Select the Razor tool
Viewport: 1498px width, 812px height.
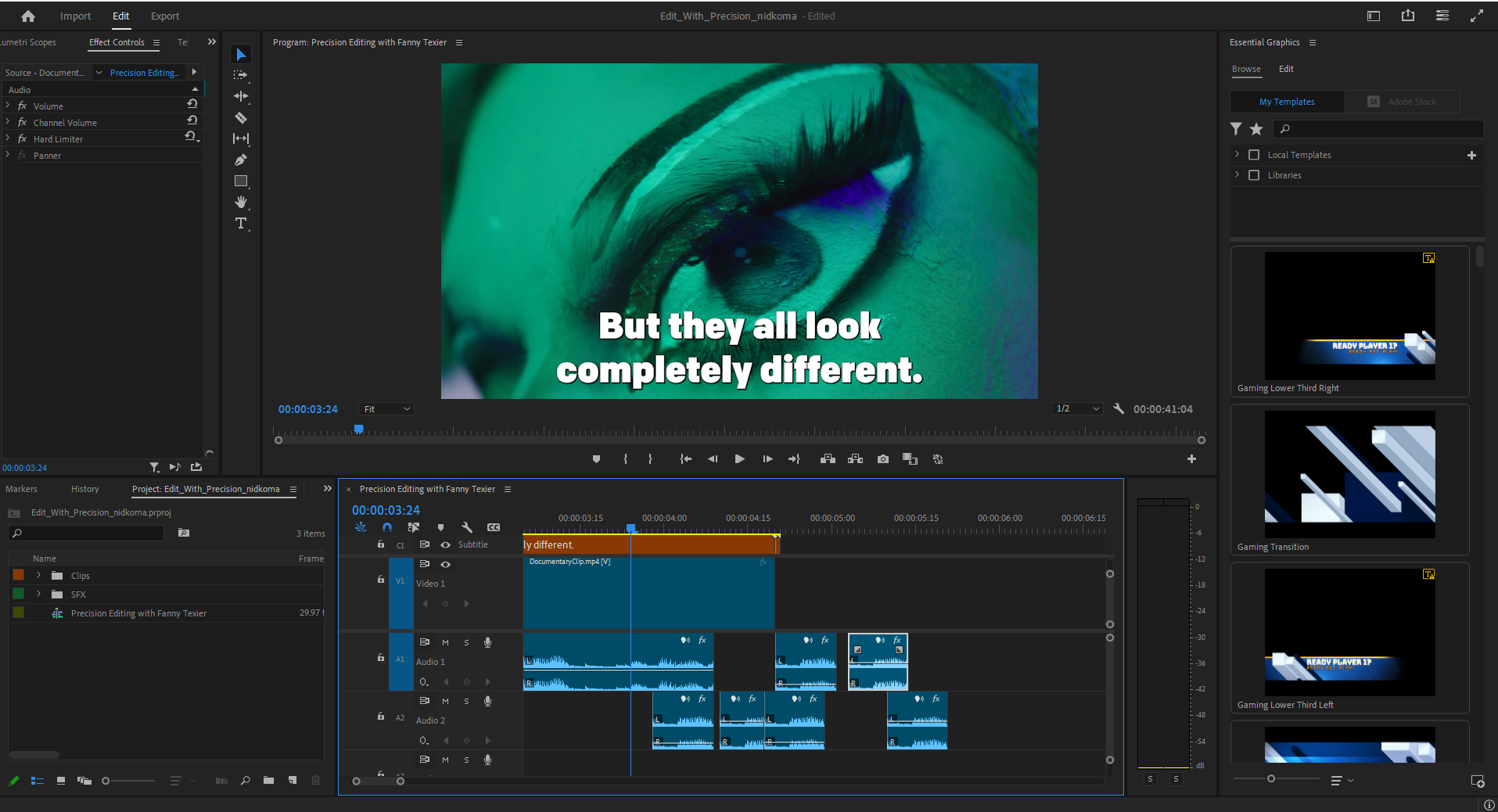point(241,118)
